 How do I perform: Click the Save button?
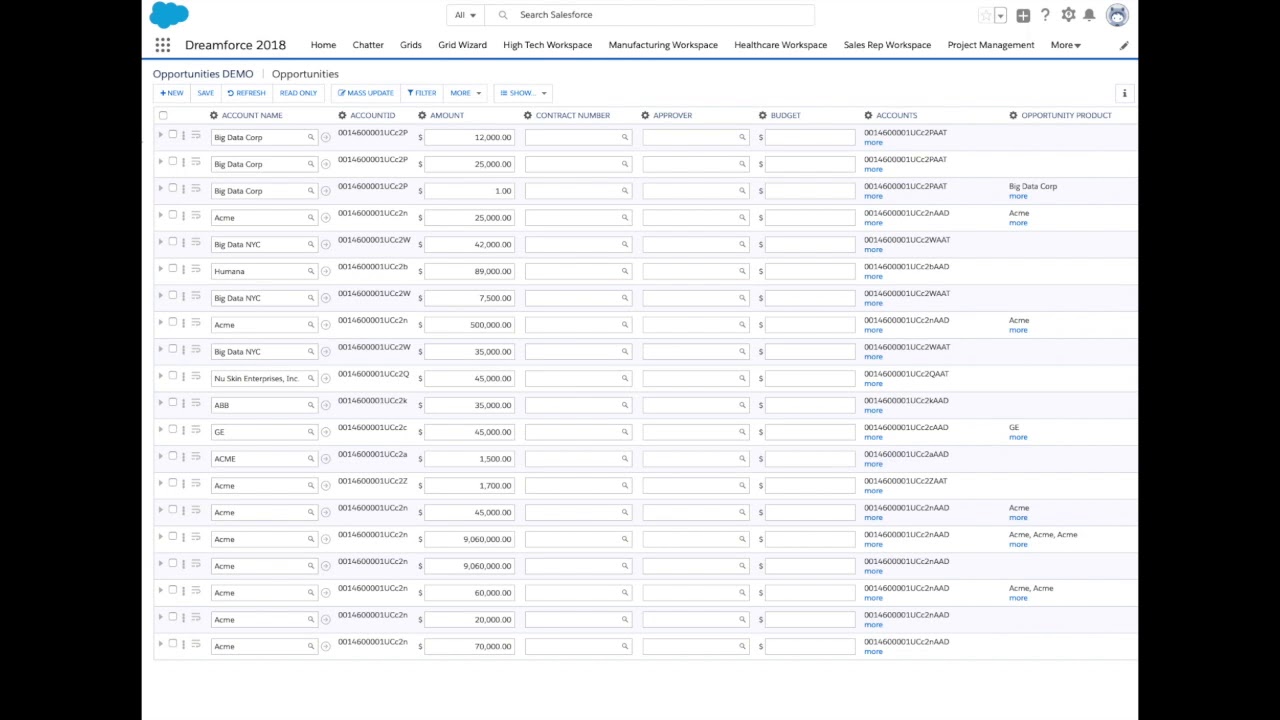tap(205, 93)
